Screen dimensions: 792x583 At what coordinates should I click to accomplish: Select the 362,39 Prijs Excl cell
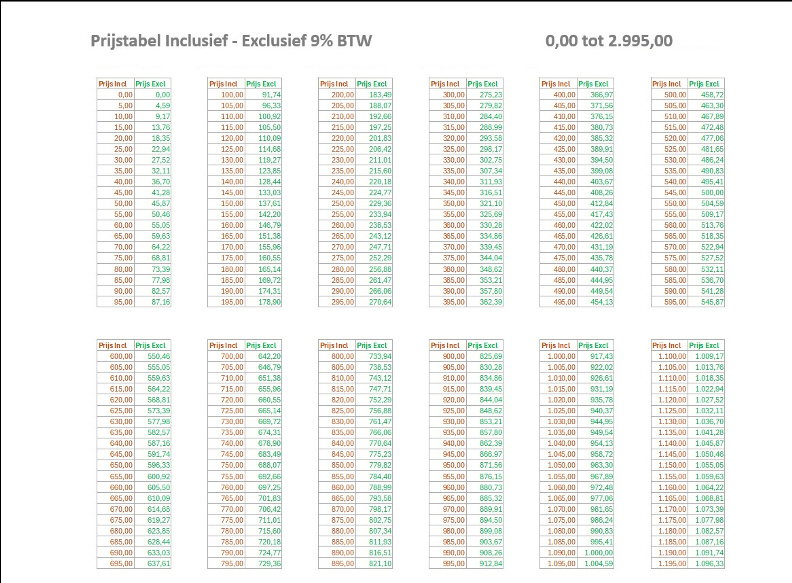tap(485, 301)
